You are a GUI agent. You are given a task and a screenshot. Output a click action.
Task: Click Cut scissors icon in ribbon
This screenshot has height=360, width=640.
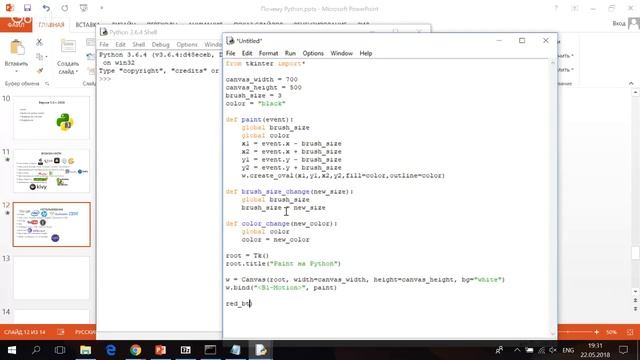(x=39, y=42)
